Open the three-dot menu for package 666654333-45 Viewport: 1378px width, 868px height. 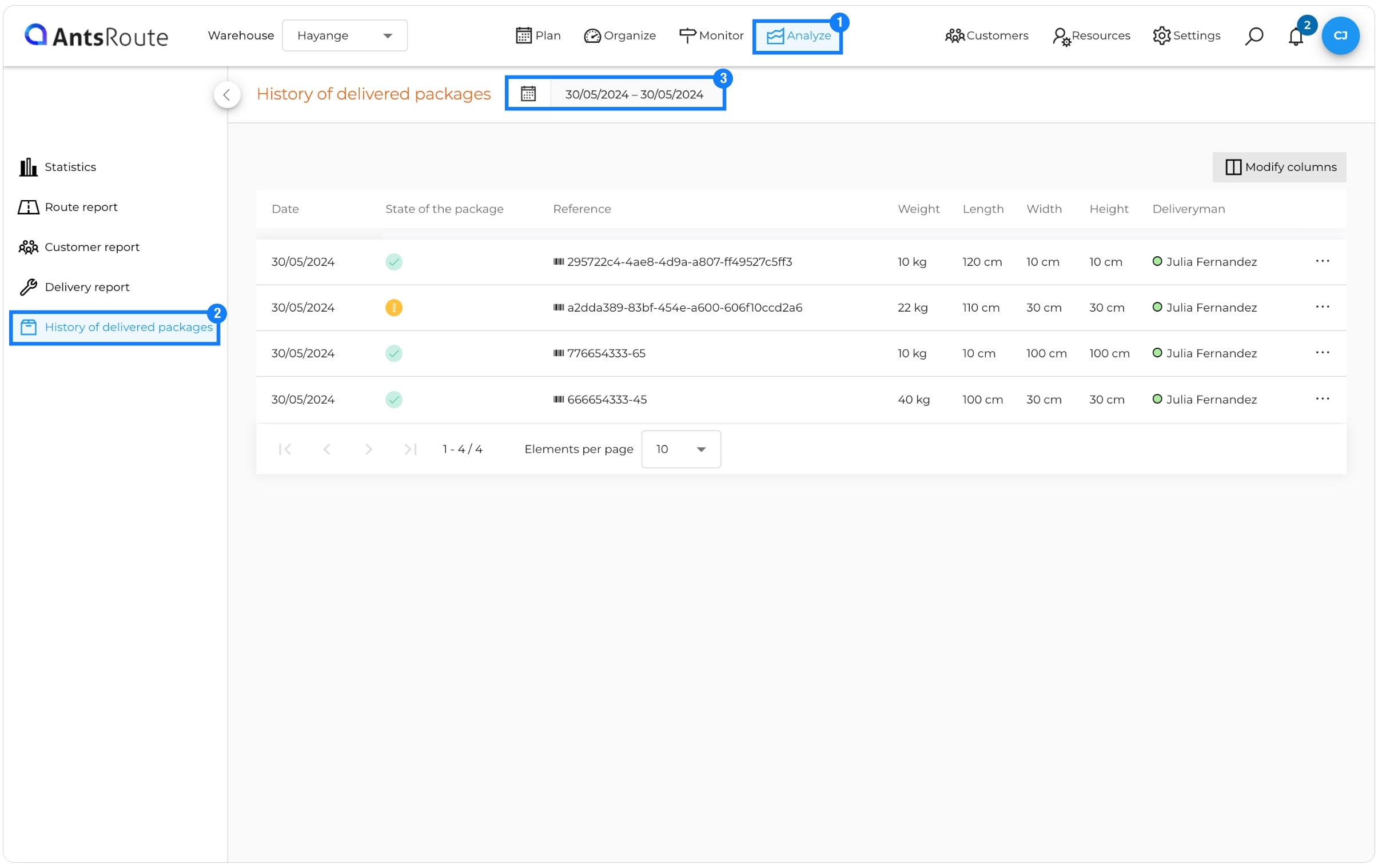(1323, 399)
